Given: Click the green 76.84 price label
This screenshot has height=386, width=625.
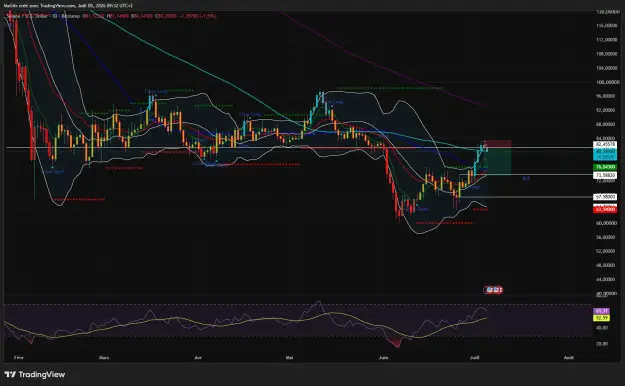Looking at the screenshot, I should 605,167.
